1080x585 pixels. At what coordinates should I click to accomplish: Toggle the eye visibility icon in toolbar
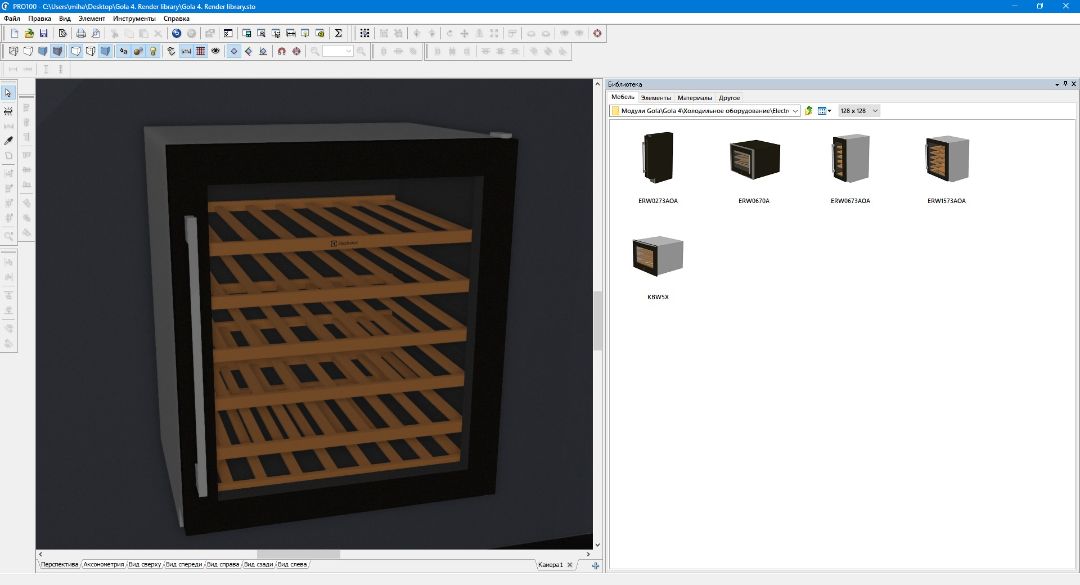[215, 50]
